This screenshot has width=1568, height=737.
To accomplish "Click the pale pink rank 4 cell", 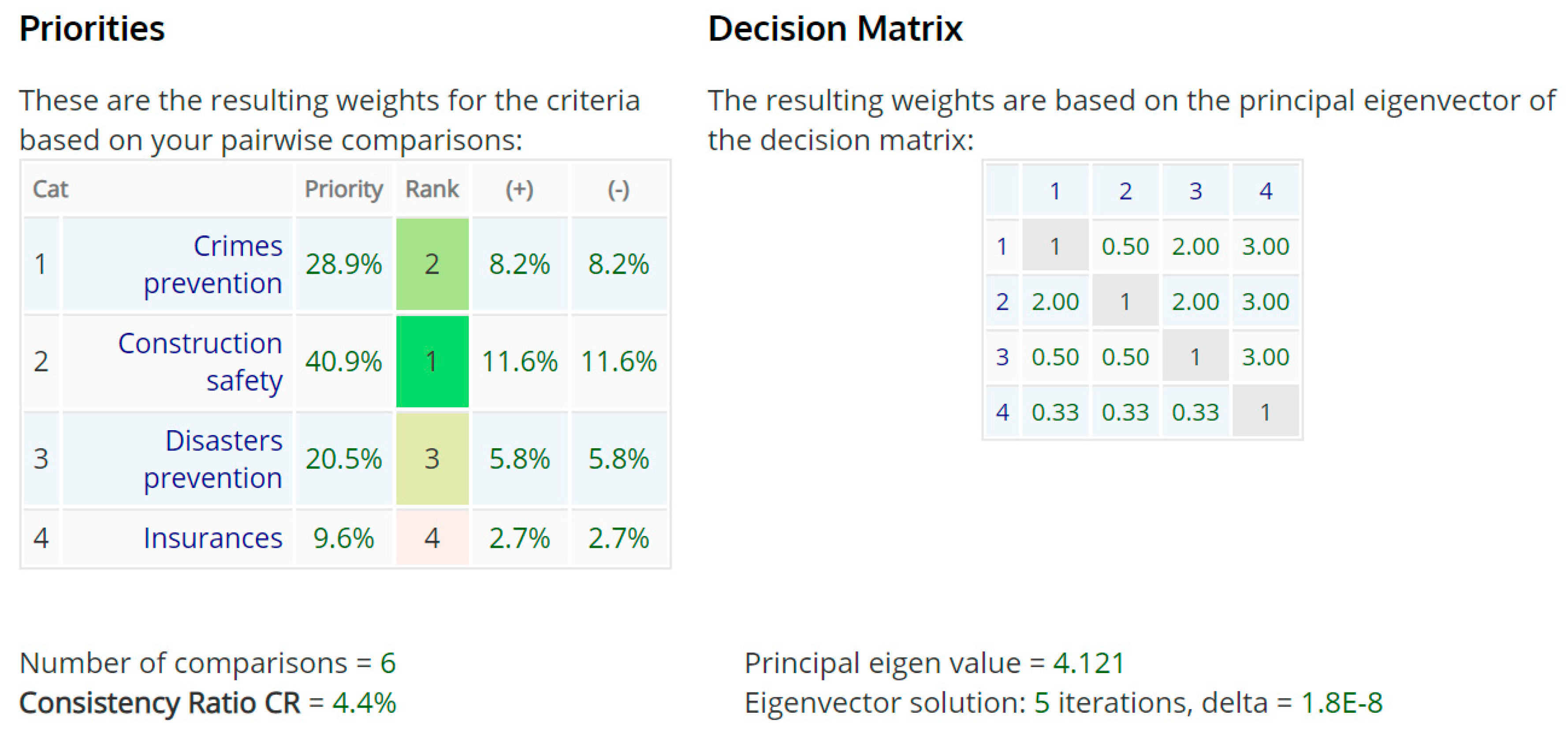I will (x=432, y=538).
